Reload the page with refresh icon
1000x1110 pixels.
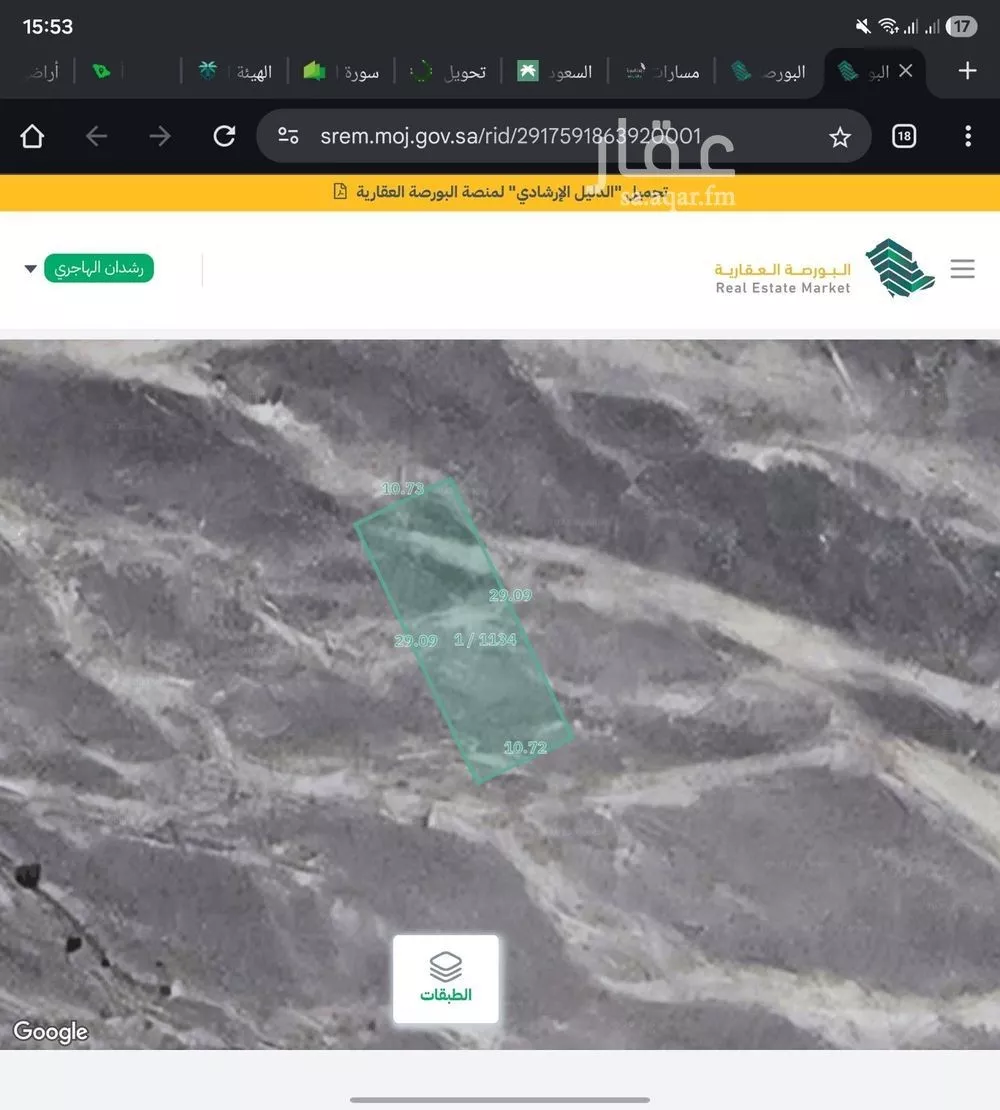pyautogui.click(x=224, y=137)
